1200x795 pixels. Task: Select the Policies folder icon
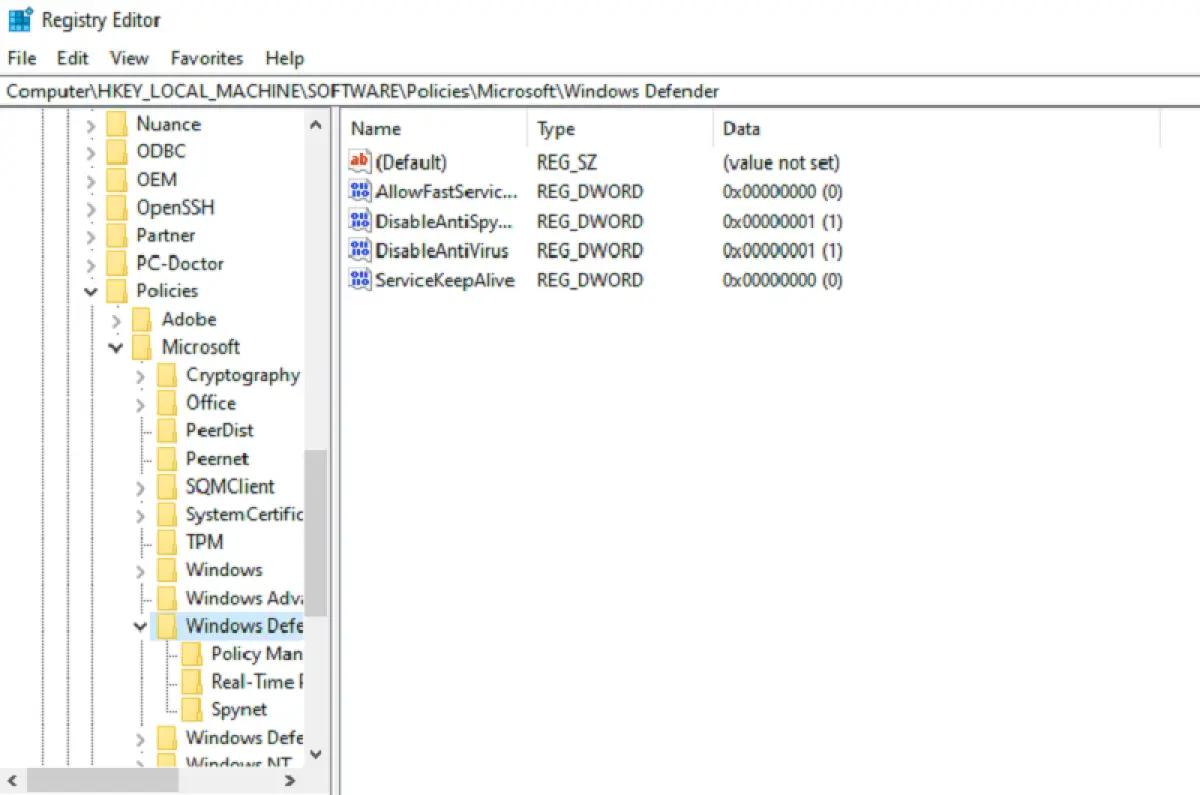pos(118,291)
